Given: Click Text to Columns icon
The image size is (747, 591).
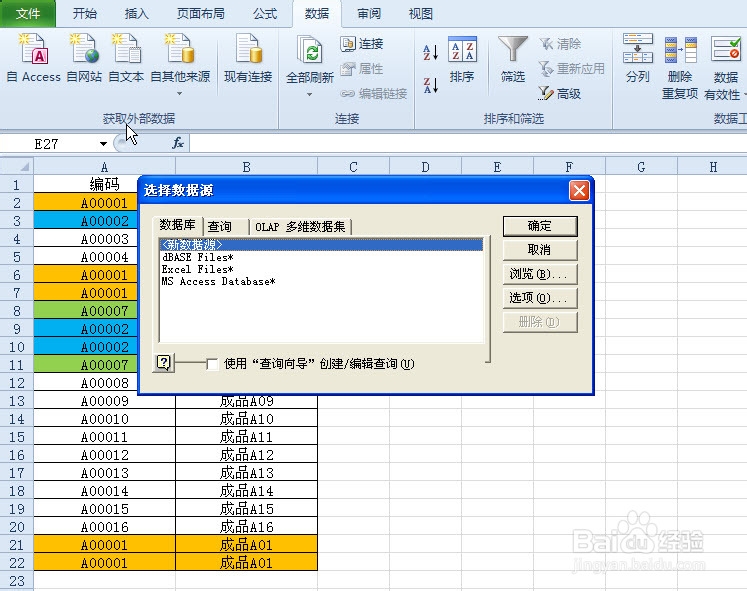Looking at the screenshot, I should pyautogui.click(x=637, y=59).
